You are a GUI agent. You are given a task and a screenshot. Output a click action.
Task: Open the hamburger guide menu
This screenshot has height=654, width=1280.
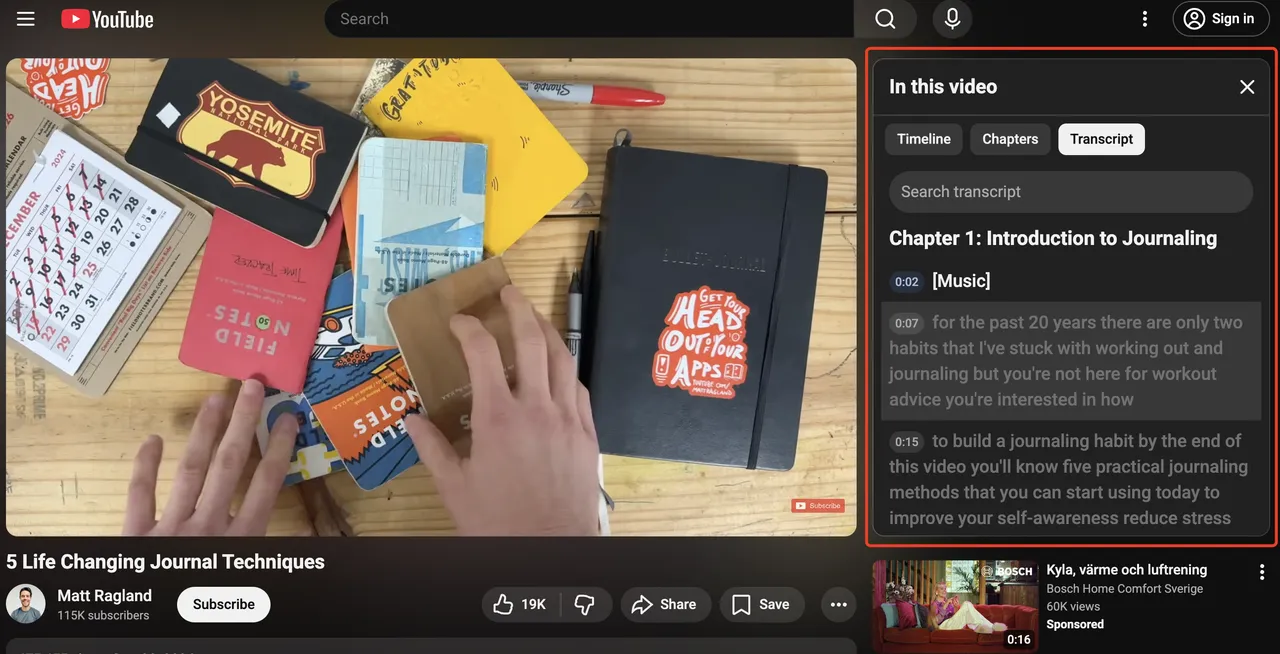pyautogui.click(x=26, y=19)
